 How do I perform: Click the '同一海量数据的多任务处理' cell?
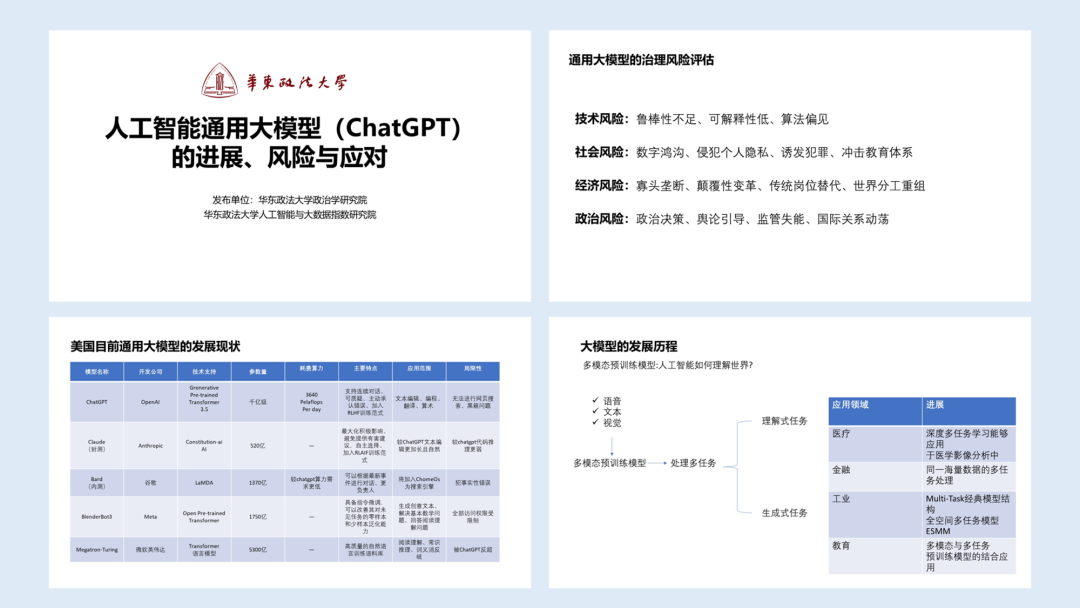(x=969, y=476)
